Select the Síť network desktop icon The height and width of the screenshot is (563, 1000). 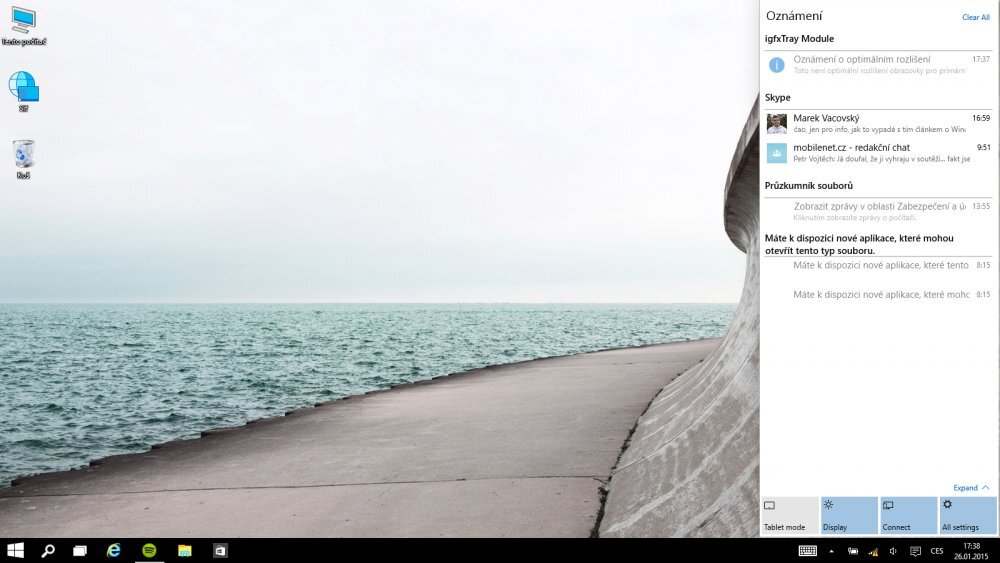24,91
